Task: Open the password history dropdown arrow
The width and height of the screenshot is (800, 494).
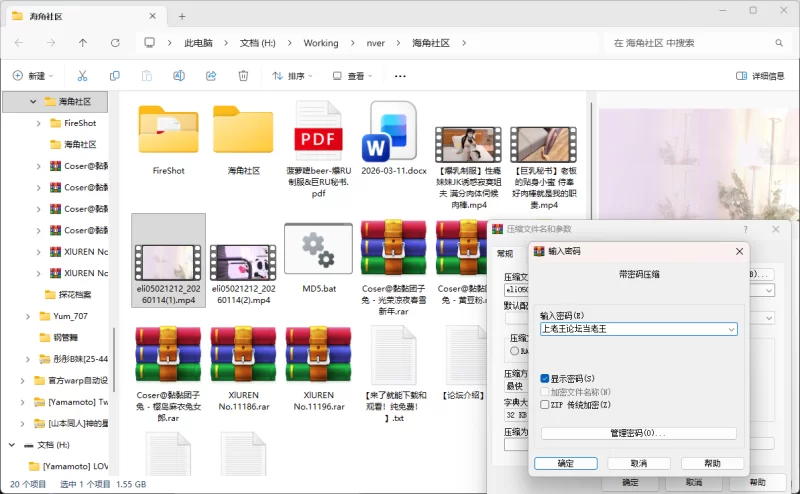Action: (731, 329)
